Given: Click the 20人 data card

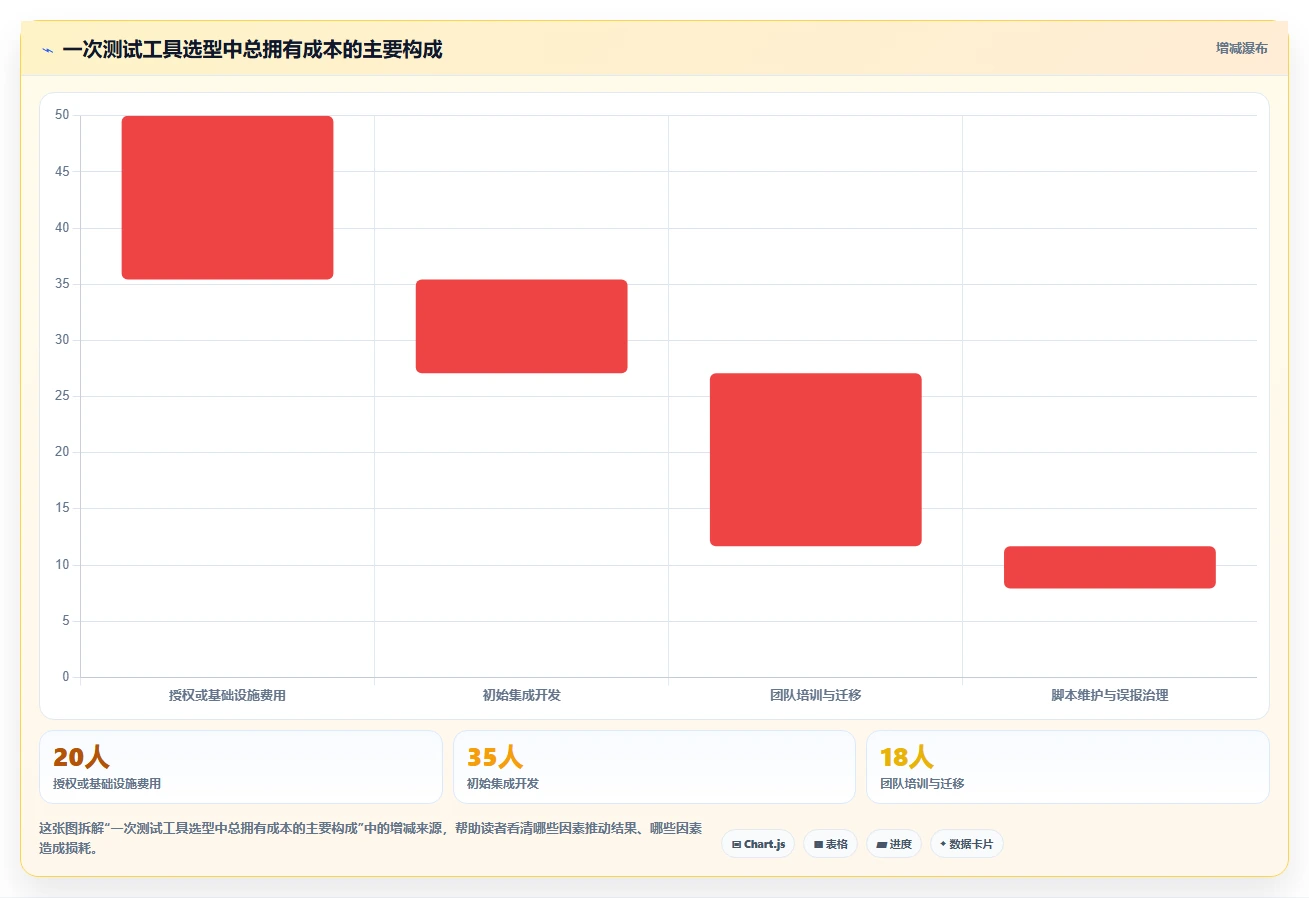Looking at the screenshot, I should pyautogui.click(x=241, y=767).
